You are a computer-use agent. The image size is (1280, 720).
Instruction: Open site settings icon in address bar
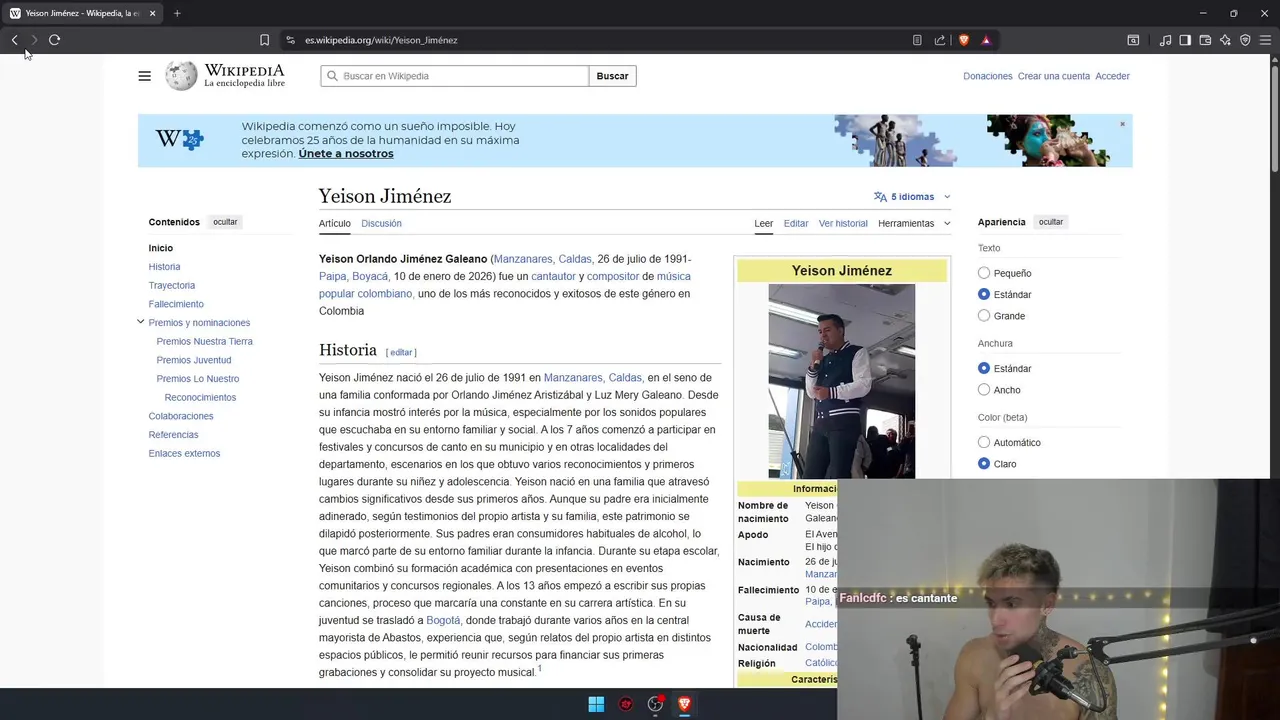tap(290, 40)
